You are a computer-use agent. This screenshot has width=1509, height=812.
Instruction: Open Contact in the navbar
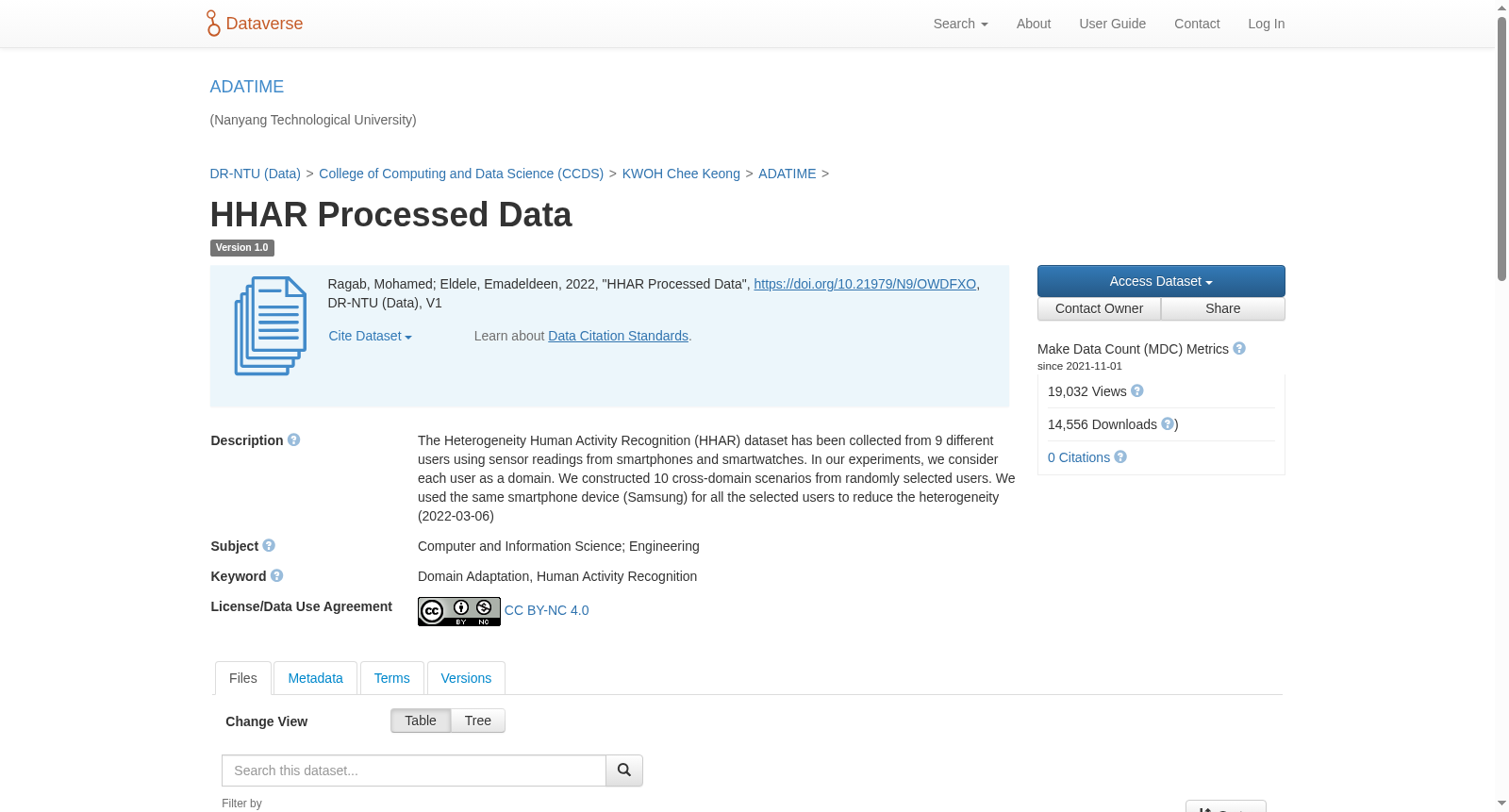pyautogui.click(x=1197, y=24)
